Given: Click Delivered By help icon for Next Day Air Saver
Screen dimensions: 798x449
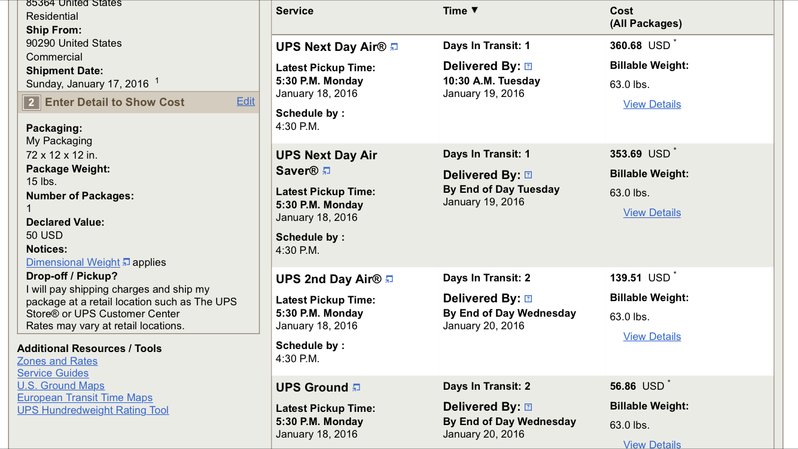Looking at the screenshot, I should [x=528, y=175].
